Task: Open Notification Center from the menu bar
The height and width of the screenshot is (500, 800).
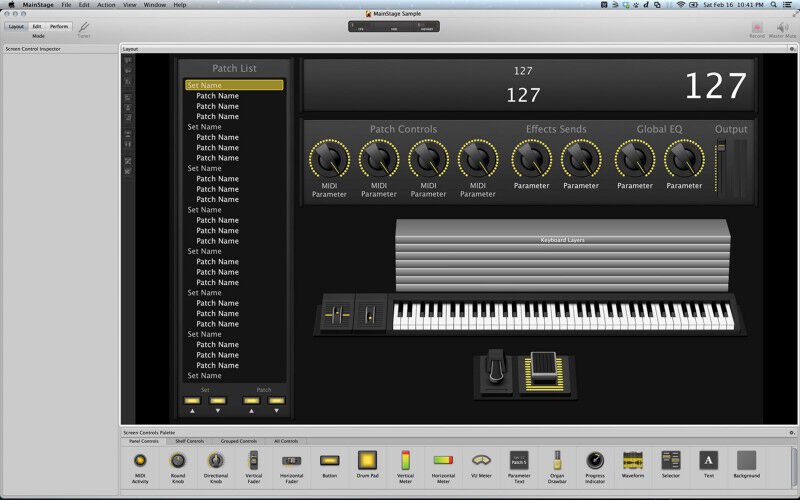Action: pos(788,5)
